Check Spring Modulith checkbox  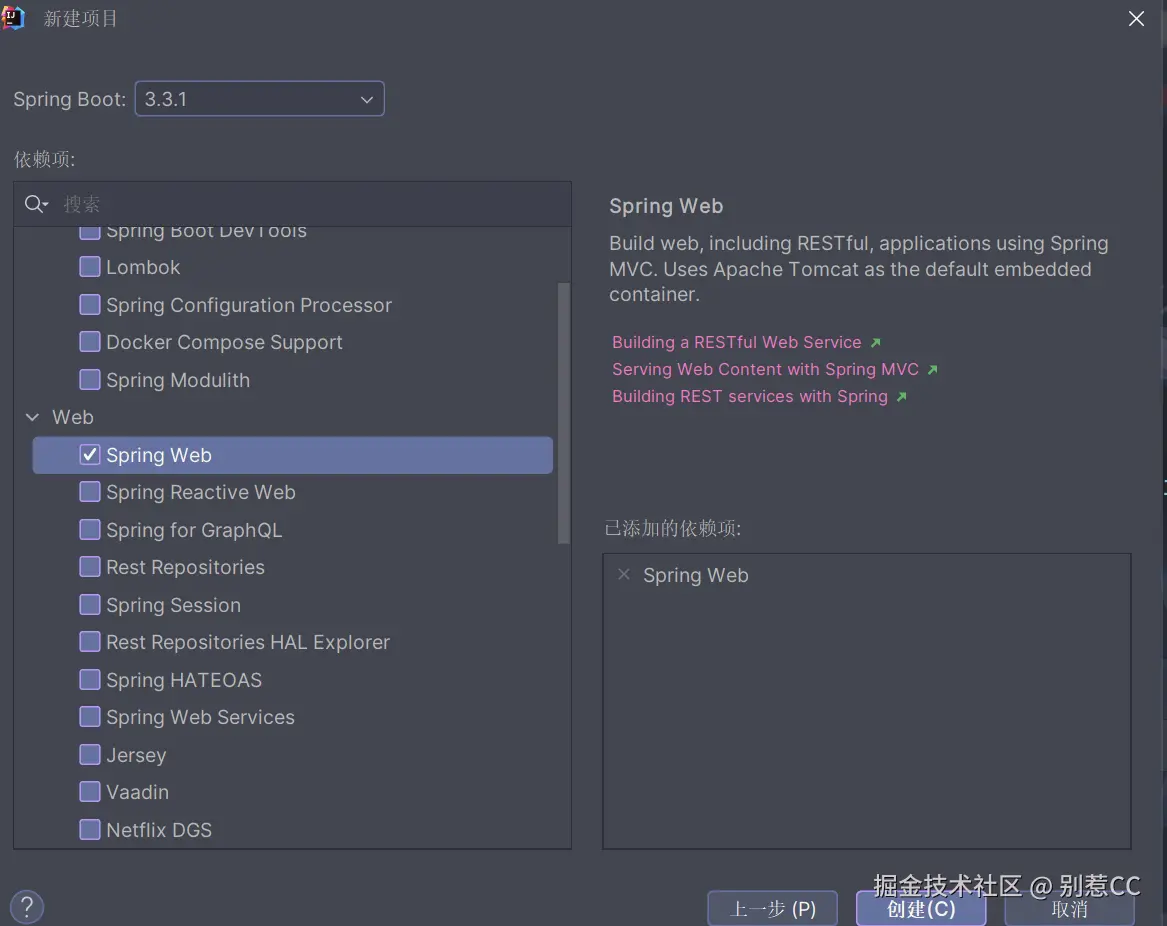click(89, 380)
